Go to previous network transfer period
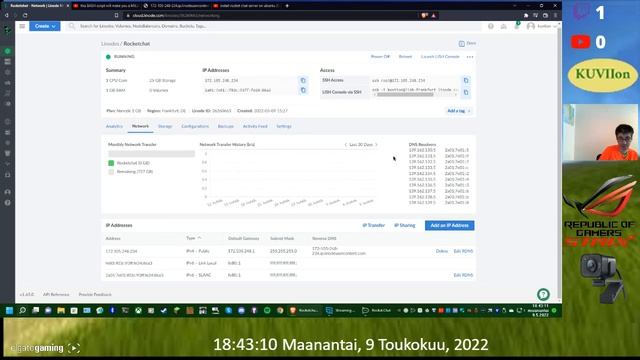Viewport: 640px width, 360px height. (345, 144)
